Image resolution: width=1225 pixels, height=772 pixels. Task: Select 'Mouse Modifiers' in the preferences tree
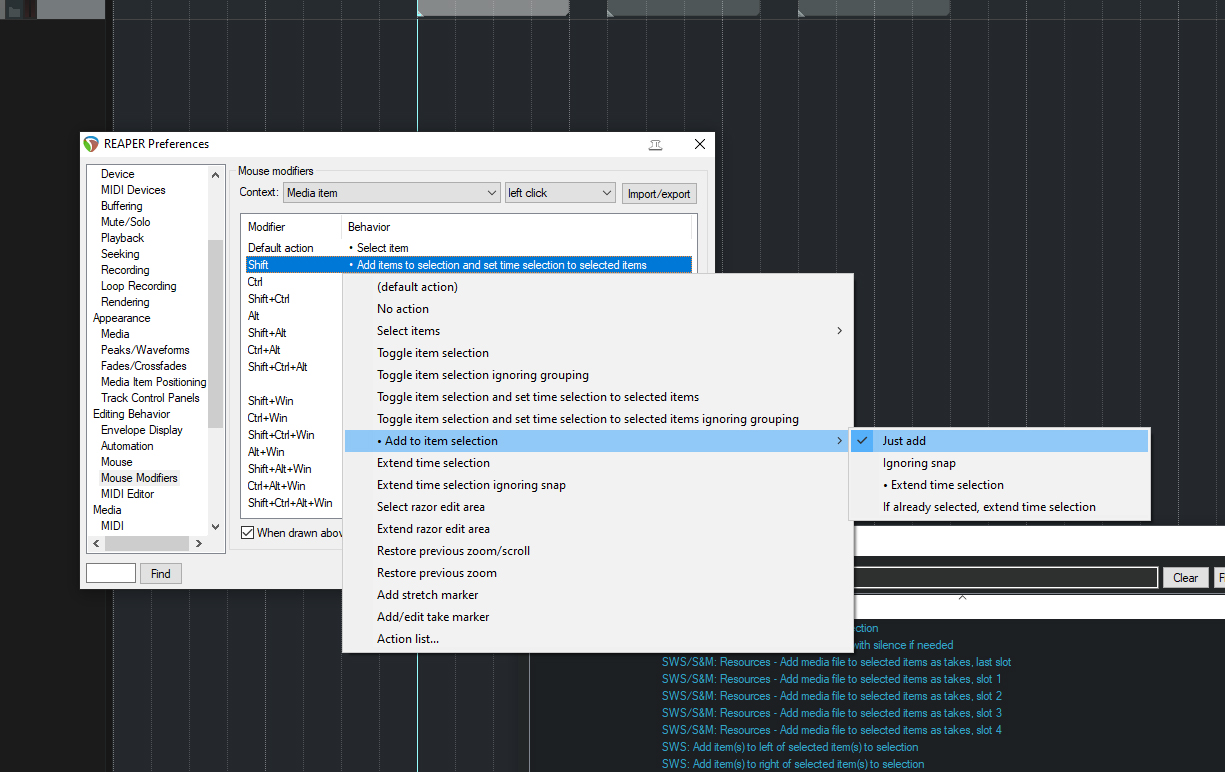(139, 478)
